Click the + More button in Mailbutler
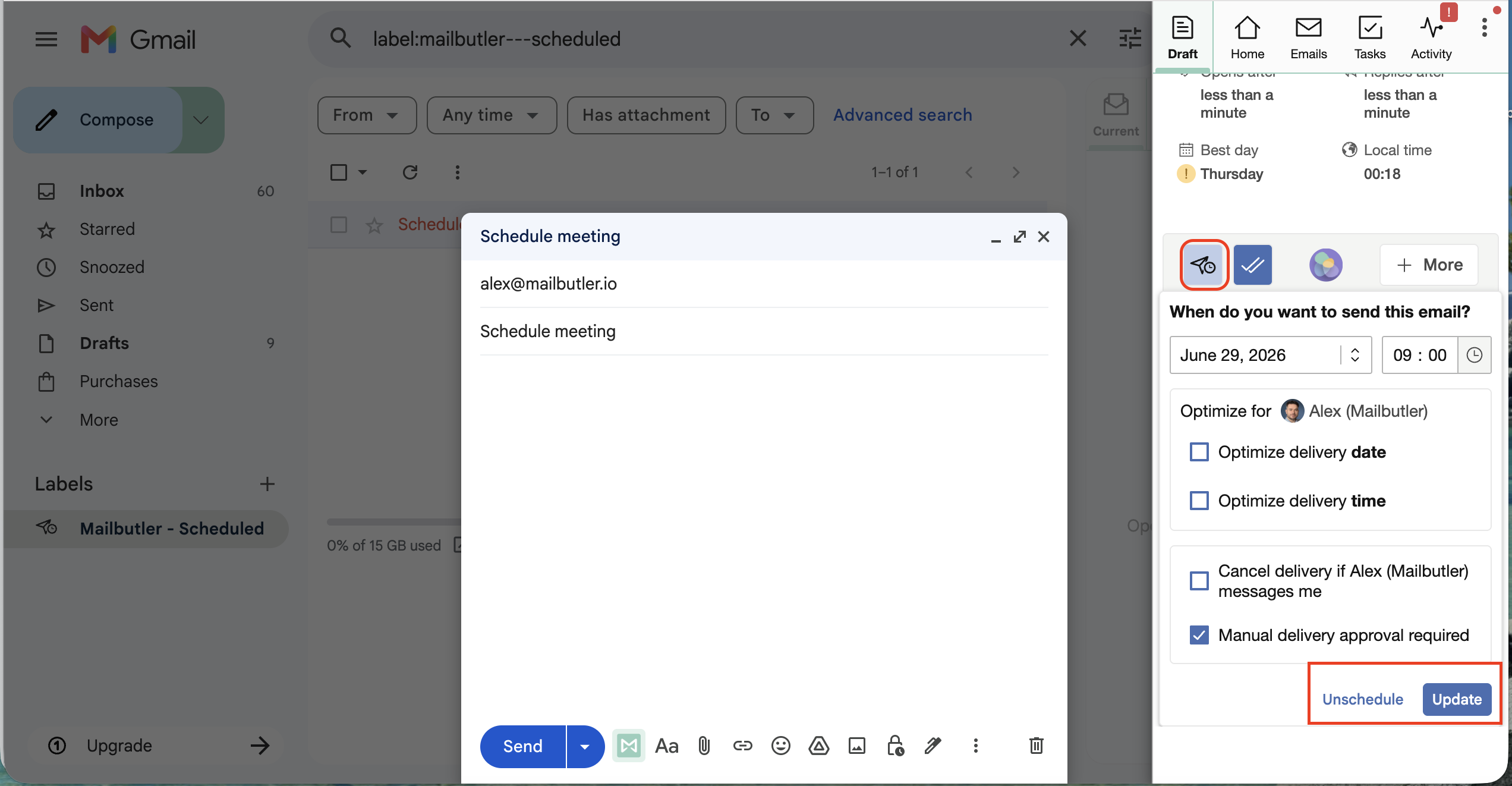The height and width of the screenshot is (786, 1512). pos(1429,265)
